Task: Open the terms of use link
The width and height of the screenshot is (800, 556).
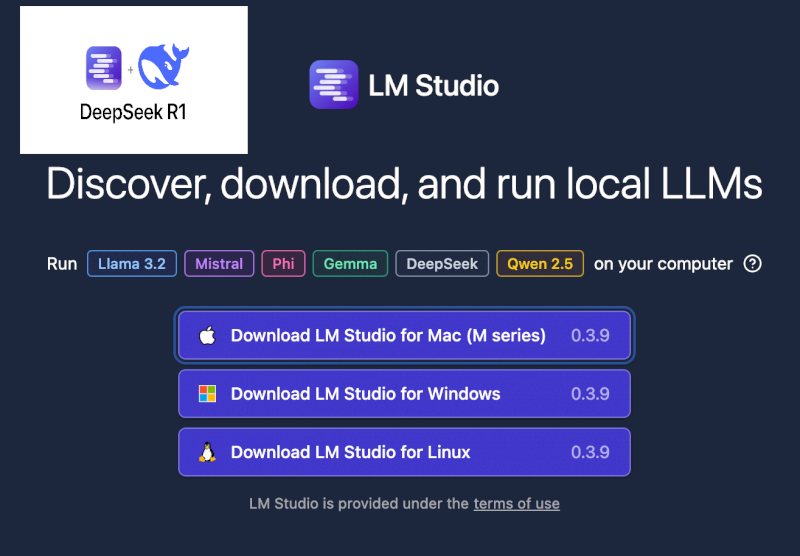Action: pos(516,504)
